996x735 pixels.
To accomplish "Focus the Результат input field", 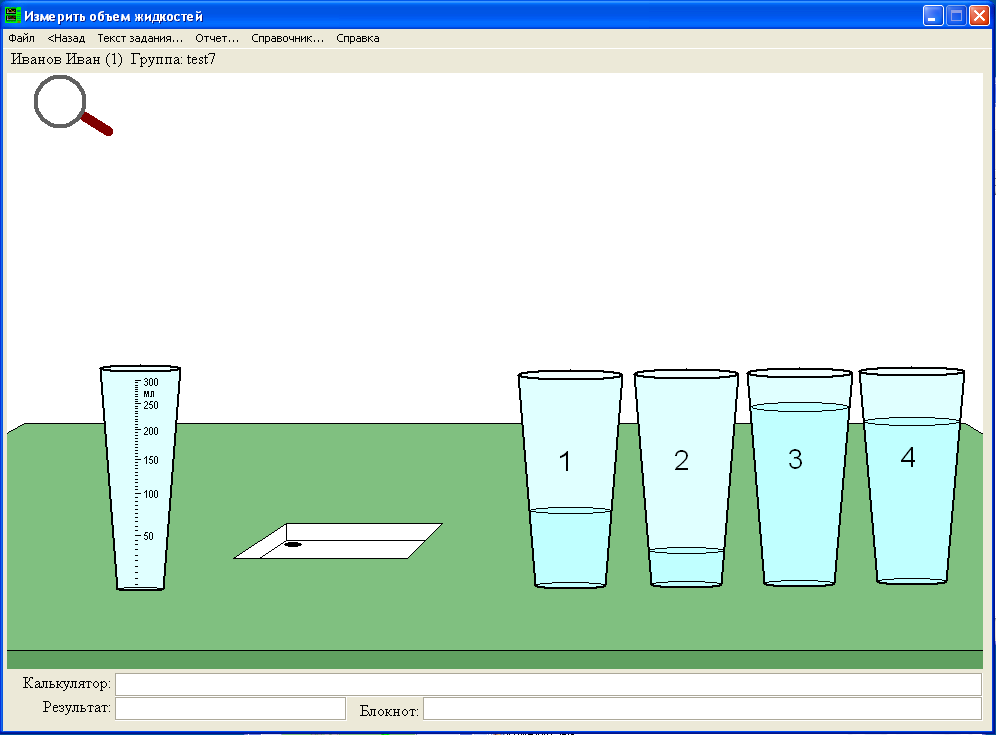I will 230,708.
